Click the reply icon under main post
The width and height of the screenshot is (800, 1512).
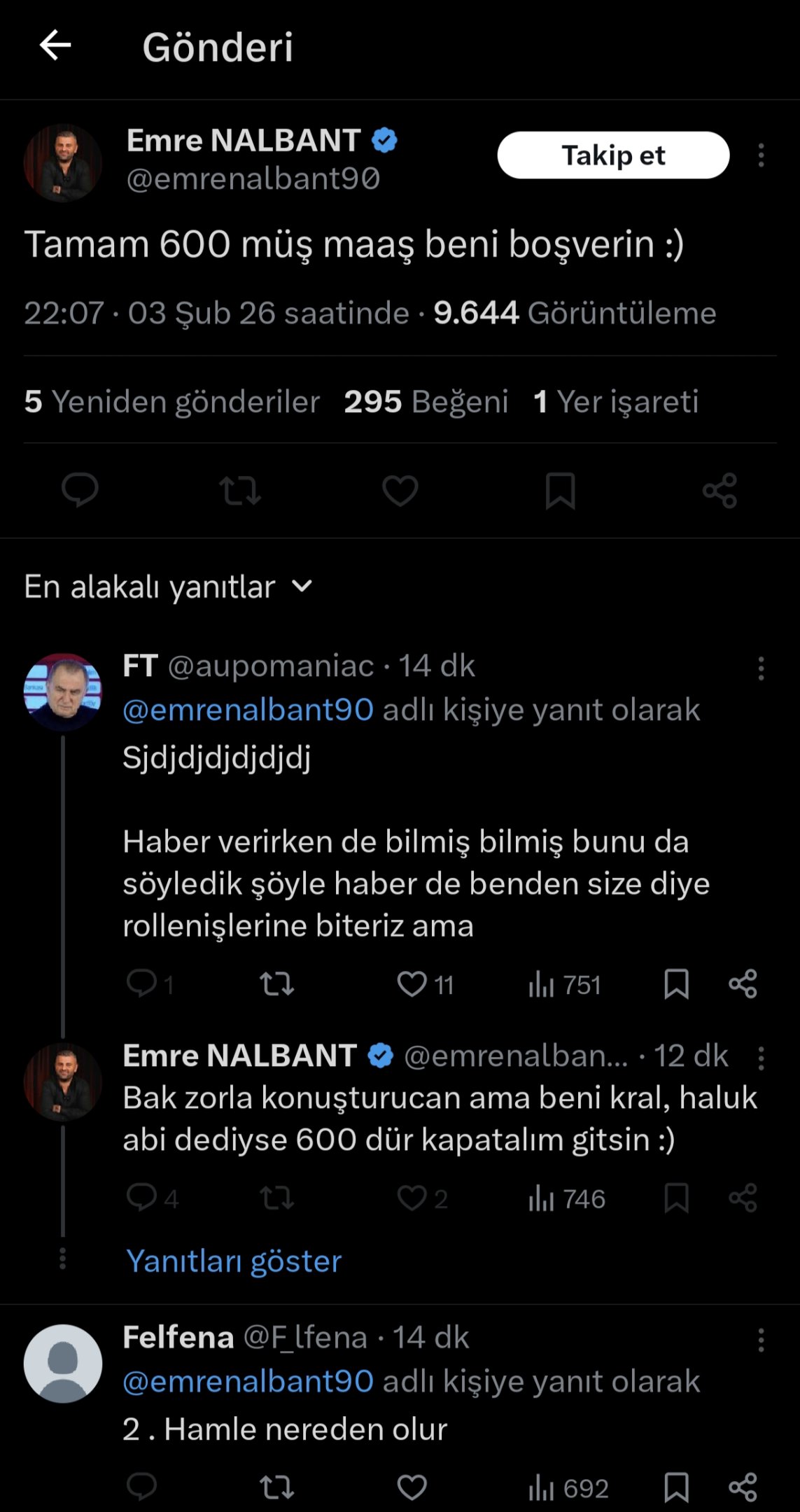(x=80, y=490)
